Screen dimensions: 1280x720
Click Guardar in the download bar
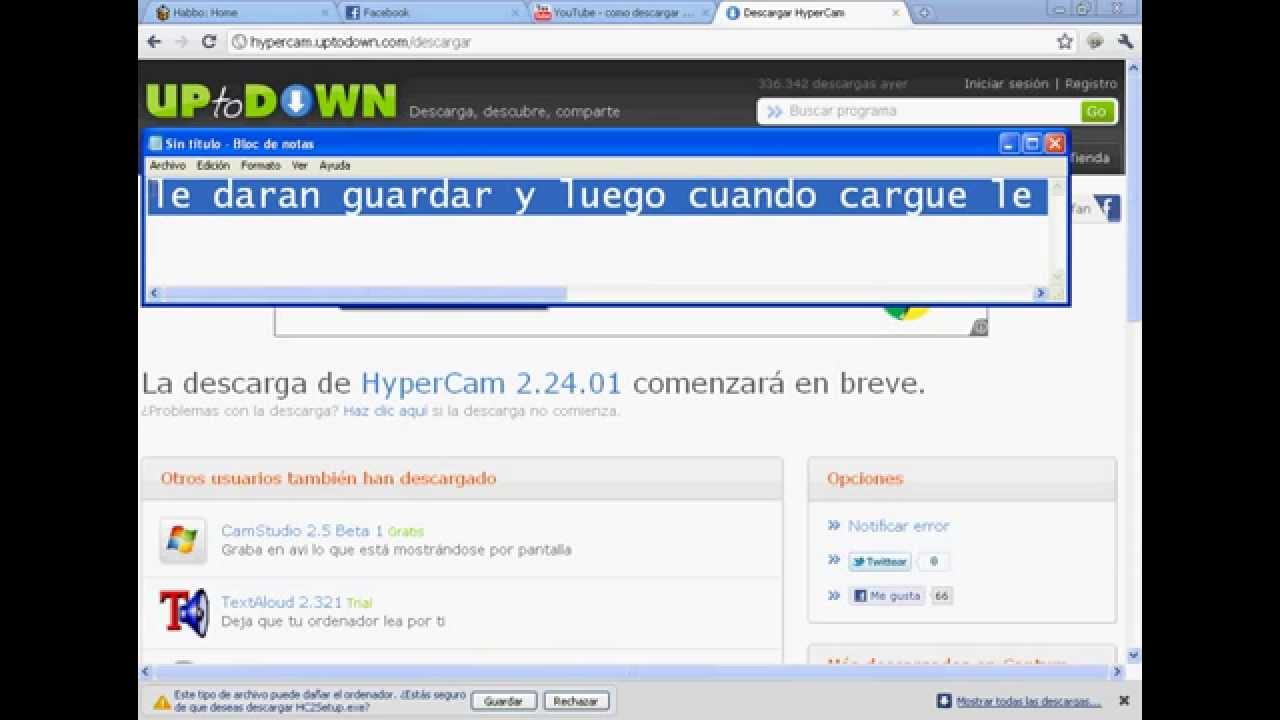[x=504, y=701]
